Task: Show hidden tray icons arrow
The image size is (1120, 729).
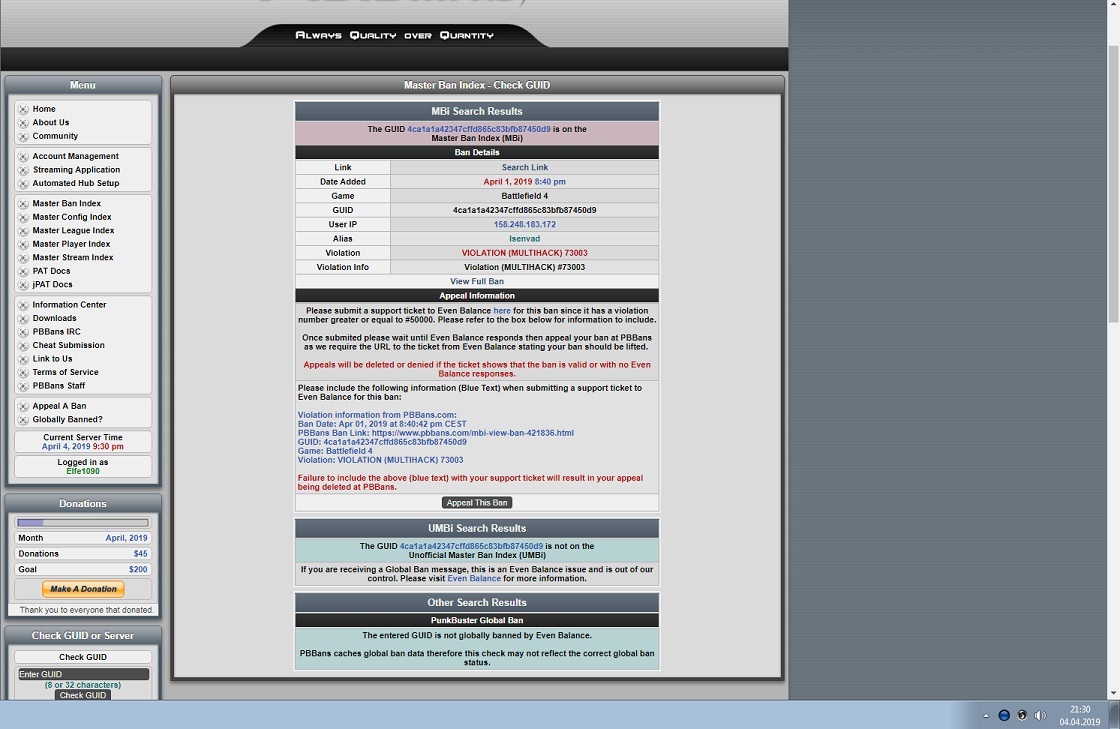Action: [986, 715]
